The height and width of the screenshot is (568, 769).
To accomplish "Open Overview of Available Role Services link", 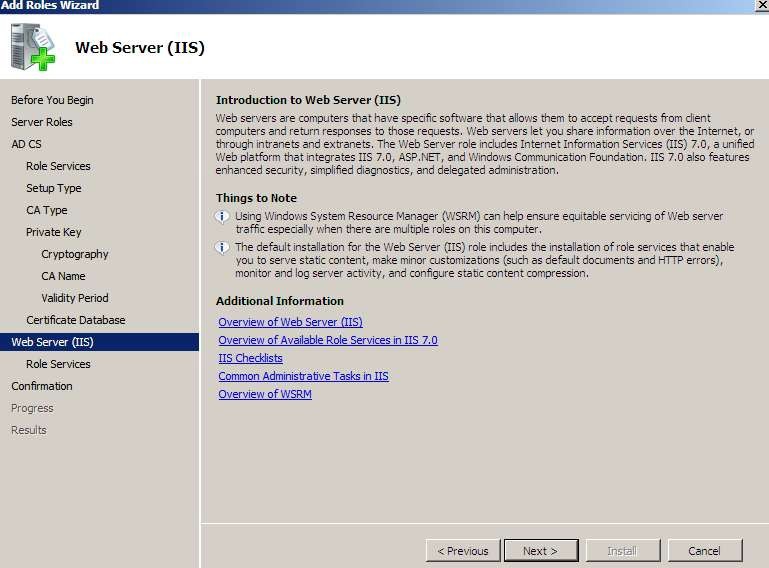I will (x=328, y=340).
